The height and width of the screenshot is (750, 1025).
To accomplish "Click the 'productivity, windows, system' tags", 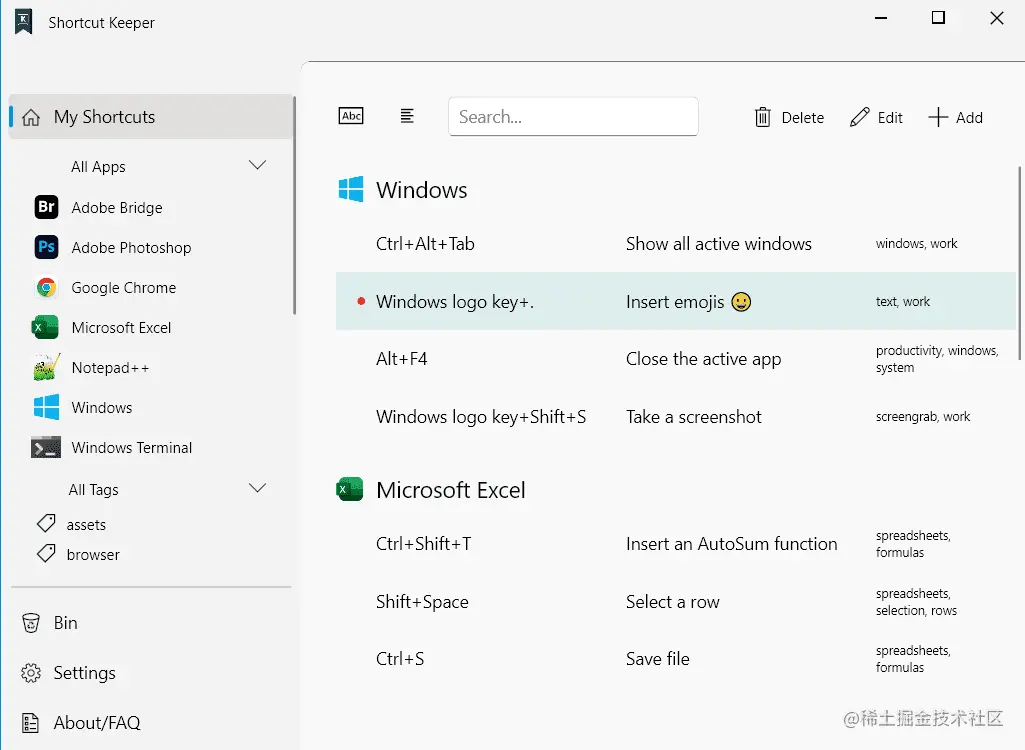I will click(x=937, y=359).
